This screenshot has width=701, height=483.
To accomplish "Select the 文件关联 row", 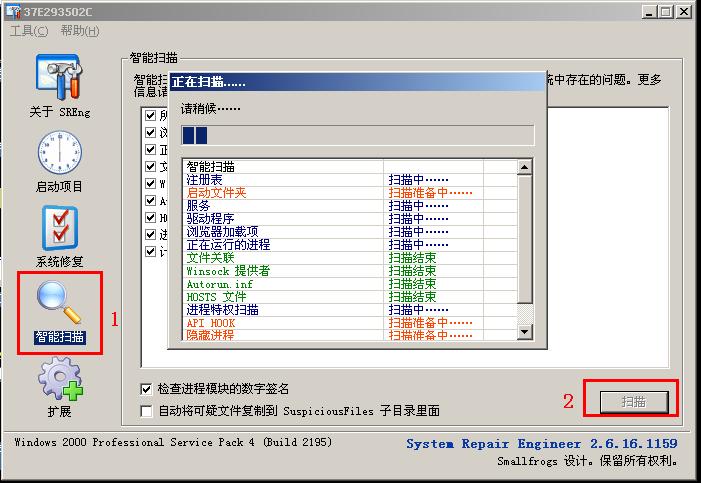I will (350, 258).
